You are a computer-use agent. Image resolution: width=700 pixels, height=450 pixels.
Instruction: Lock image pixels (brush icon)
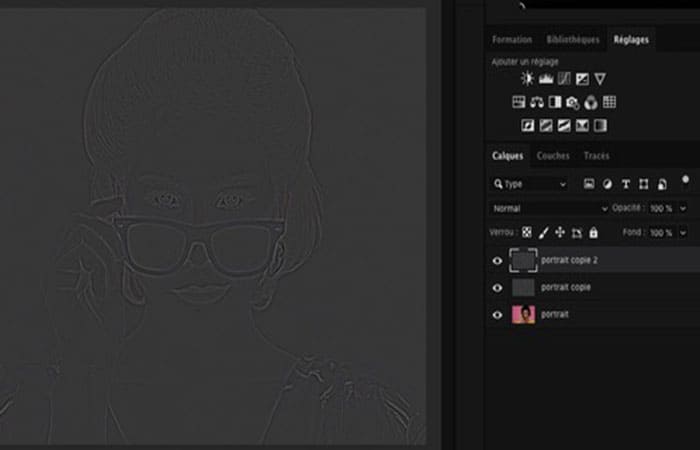(543, 233)
